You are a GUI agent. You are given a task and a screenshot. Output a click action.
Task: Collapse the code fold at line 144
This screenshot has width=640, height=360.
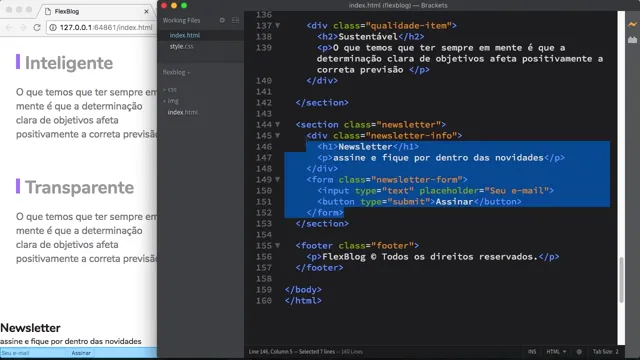[x=278, y=124]
